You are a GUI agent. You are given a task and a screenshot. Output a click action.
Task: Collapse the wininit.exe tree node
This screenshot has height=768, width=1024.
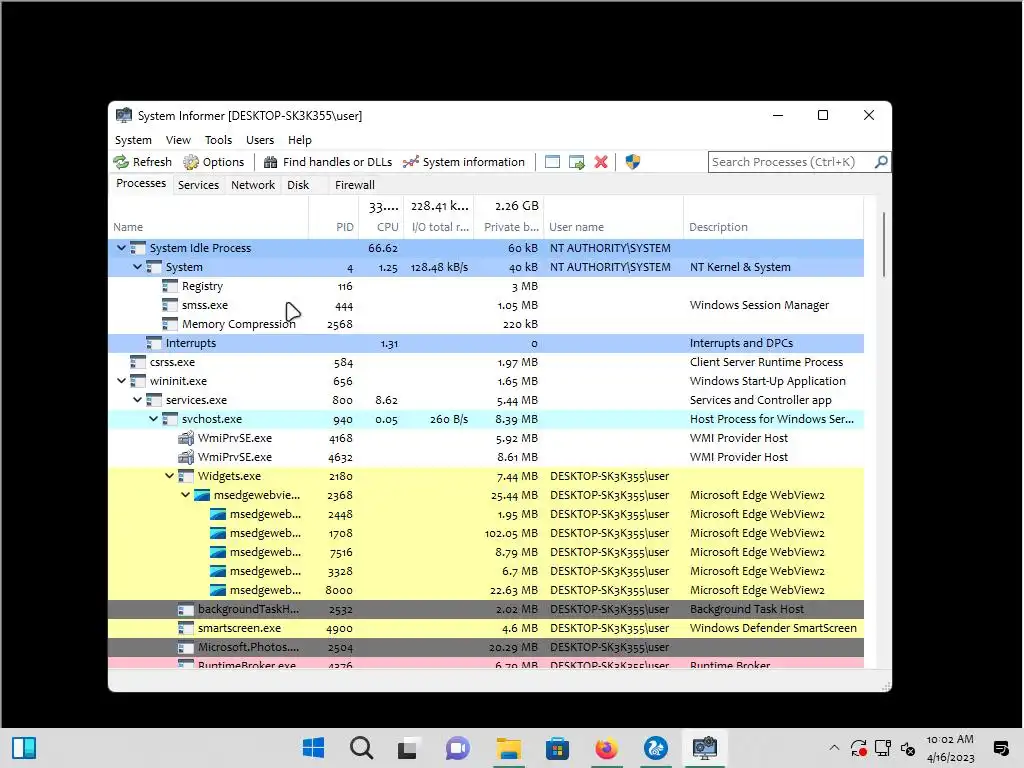pyautogui.click(x=121, y=381)
